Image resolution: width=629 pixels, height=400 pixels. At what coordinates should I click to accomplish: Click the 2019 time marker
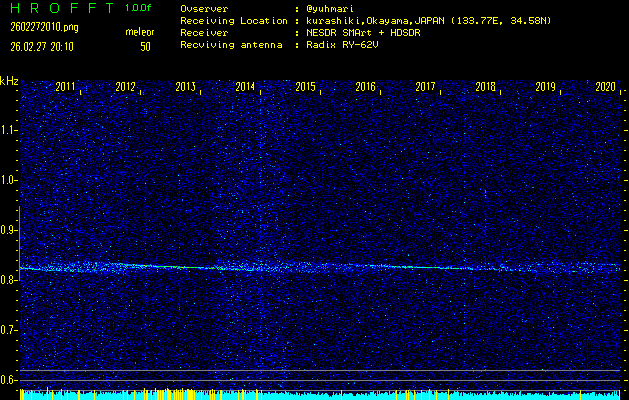pos(546,87)
